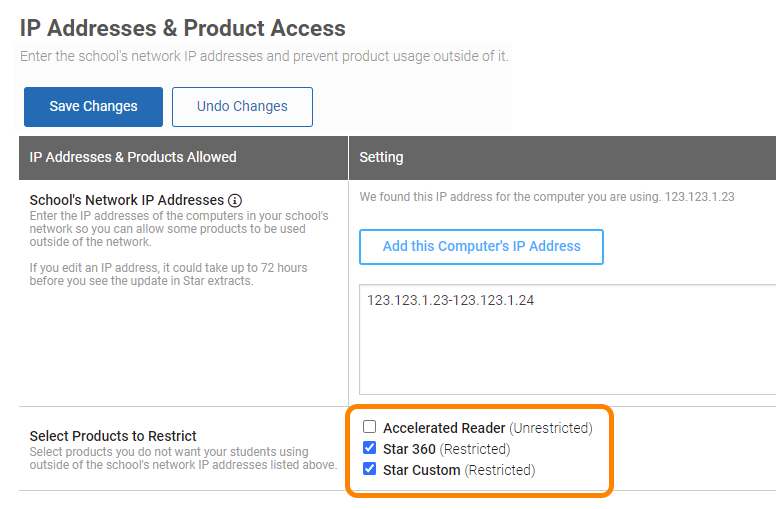Image resolution: width=776 pixels, height=509 pixels.
Task: Uncheck the Star Custom restricted checkbox
Action: pos(369,469)
